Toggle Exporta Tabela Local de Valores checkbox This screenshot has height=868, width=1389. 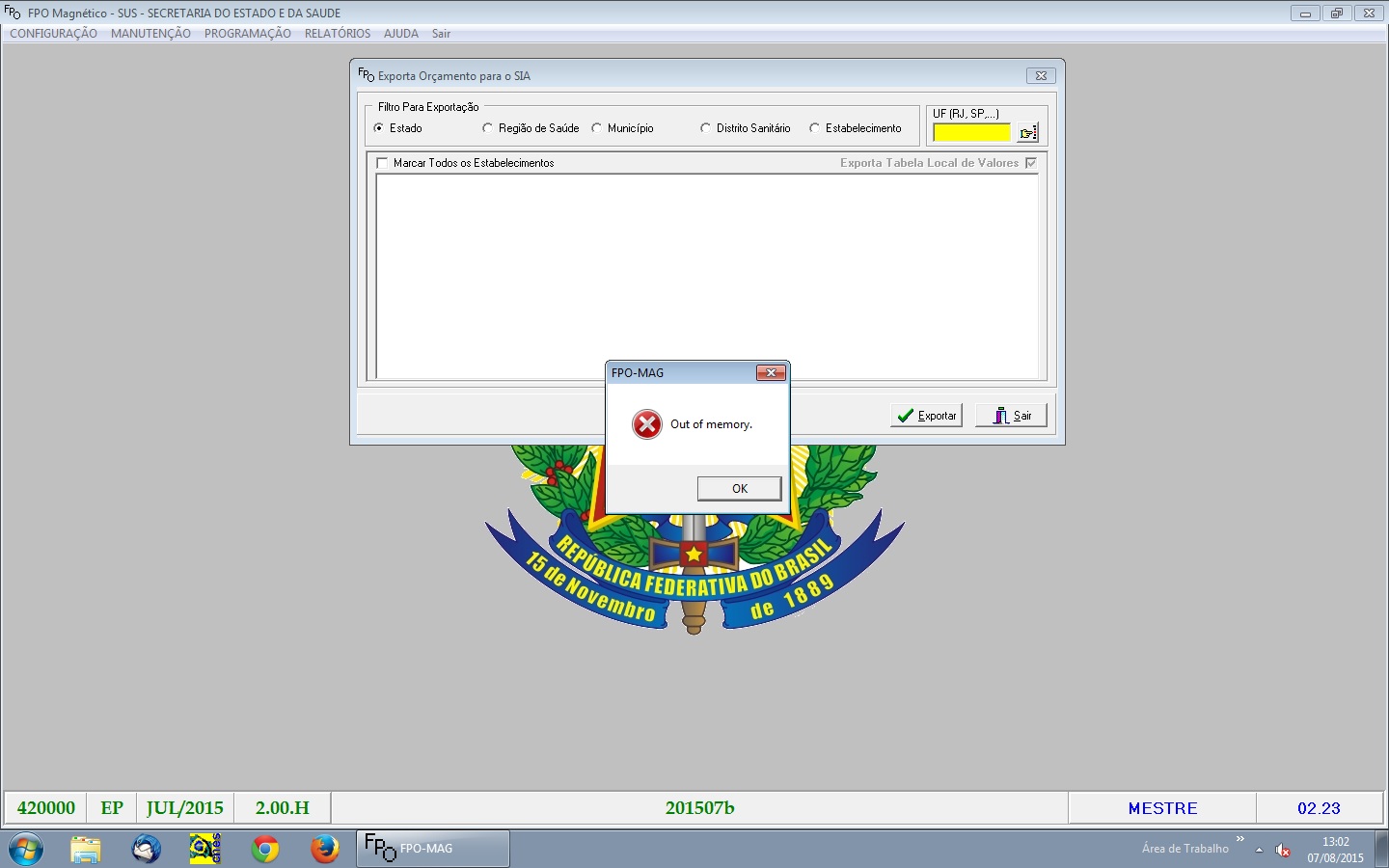point(1031,163)
